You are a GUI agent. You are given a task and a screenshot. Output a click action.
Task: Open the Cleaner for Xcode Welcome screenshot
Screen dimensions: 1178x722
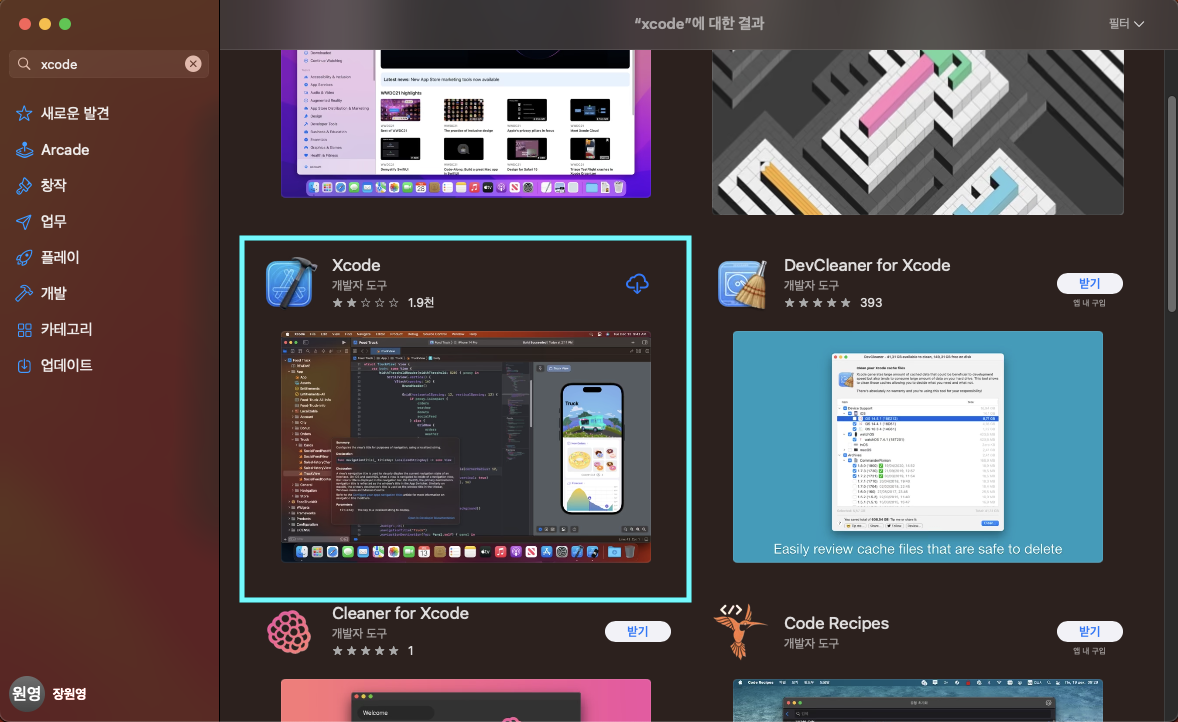pos(466,700)
